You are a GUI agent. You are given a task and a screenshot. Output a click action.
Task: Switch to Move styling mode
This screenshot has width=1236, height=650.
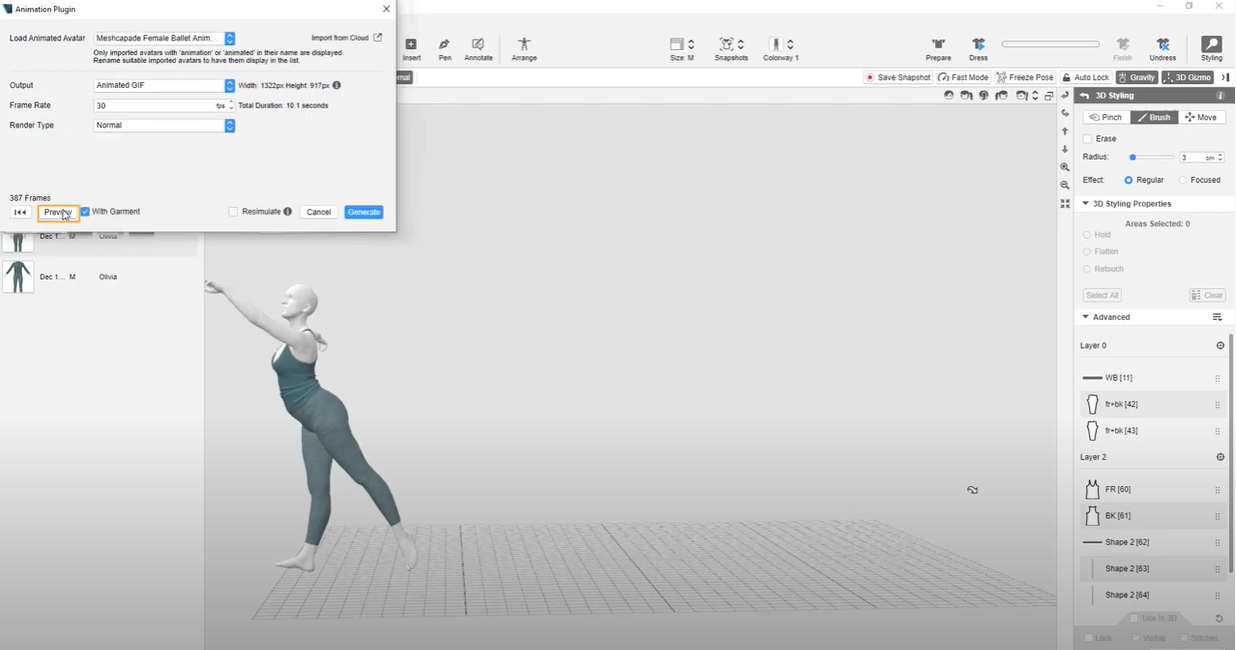pos(1200,118)
